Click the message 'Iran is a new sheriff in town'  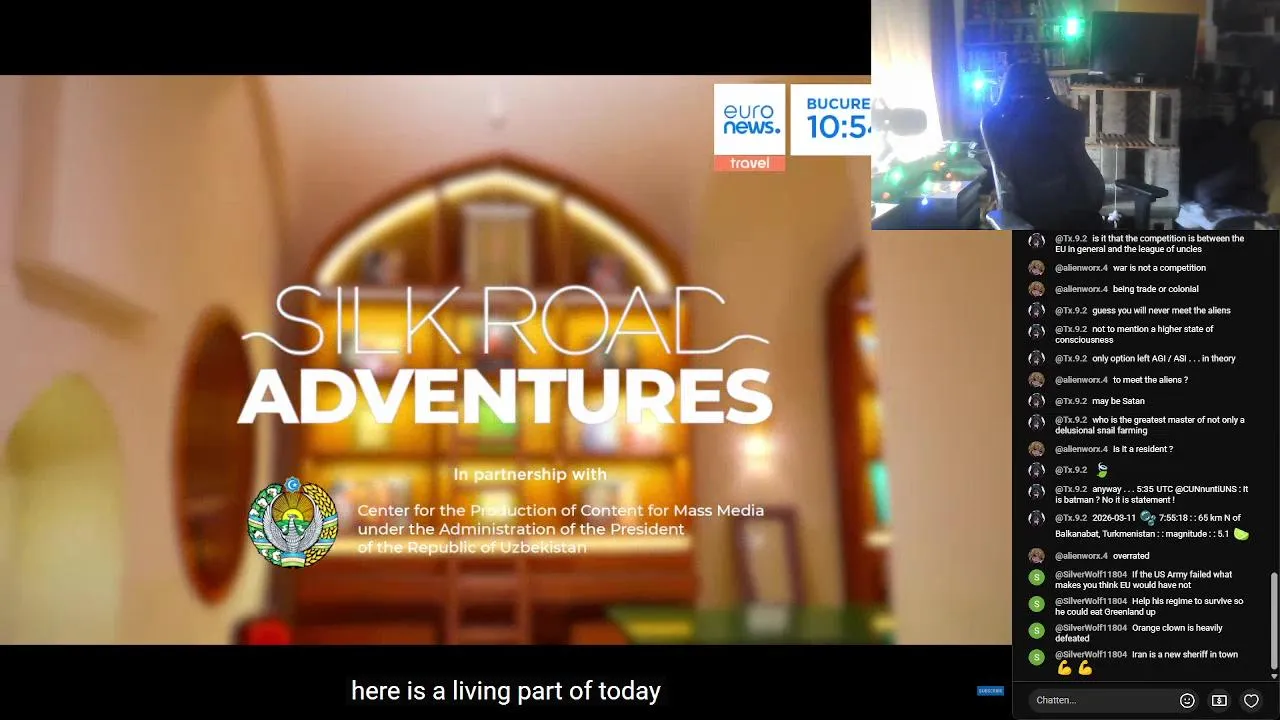(1185, 655)
